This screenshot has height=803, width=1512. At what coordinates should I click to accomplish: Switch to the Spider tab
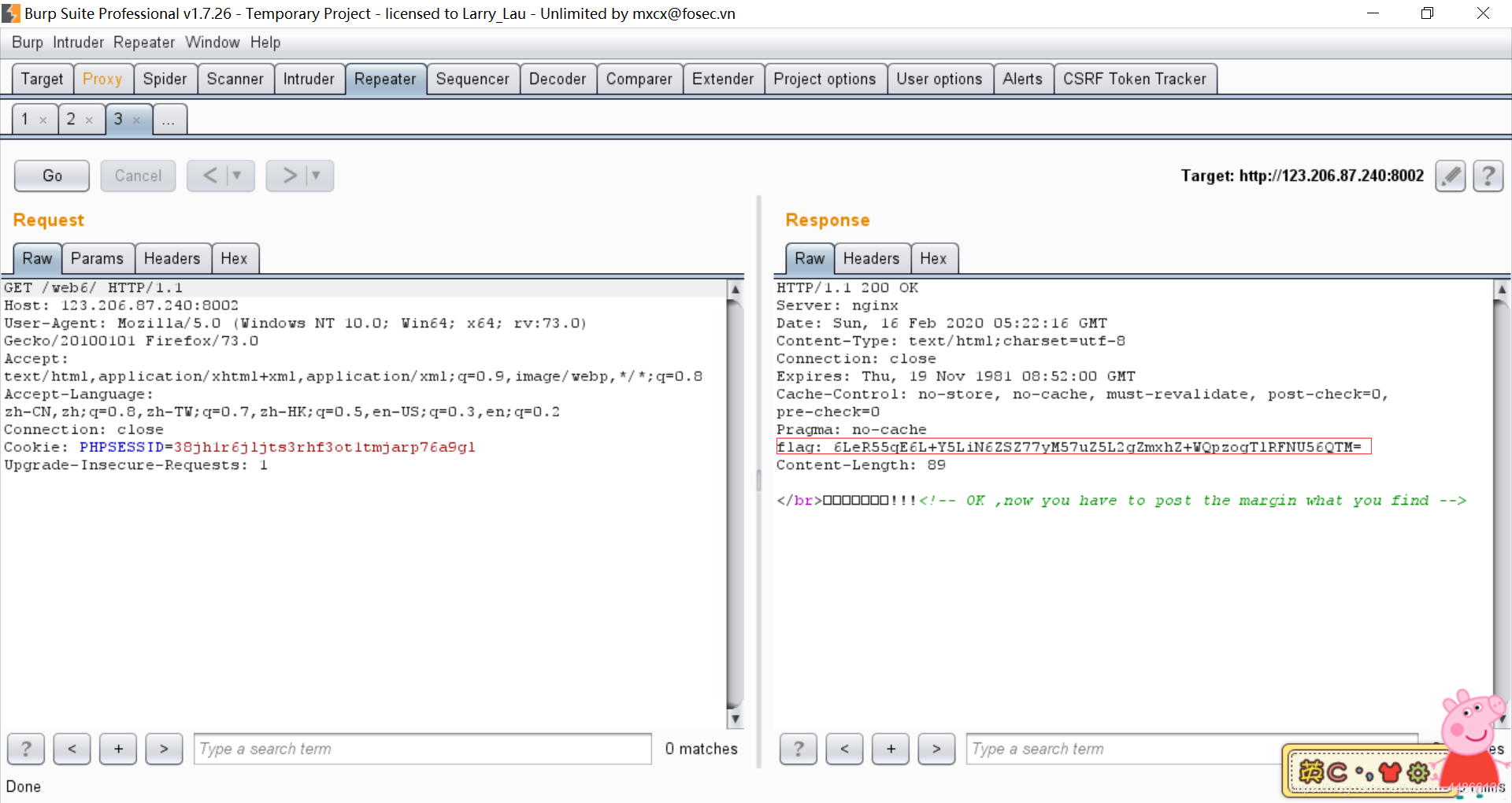[x=165, y=79]
